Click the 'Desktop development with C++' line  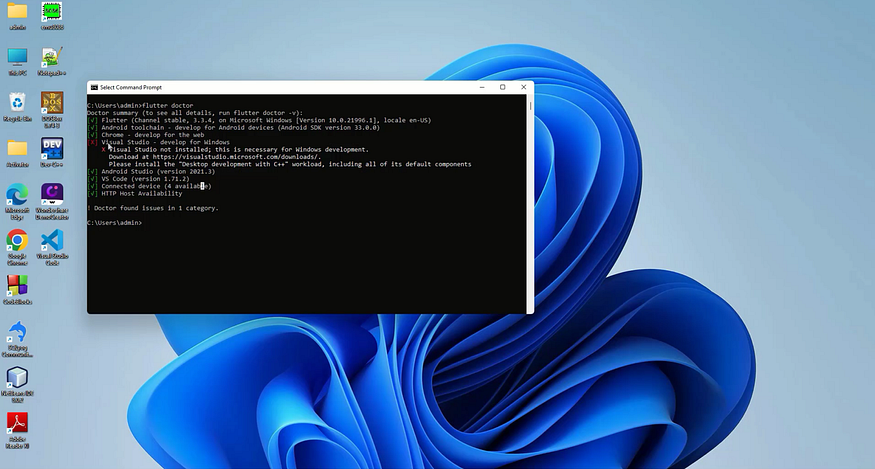(x=290, y=164)
